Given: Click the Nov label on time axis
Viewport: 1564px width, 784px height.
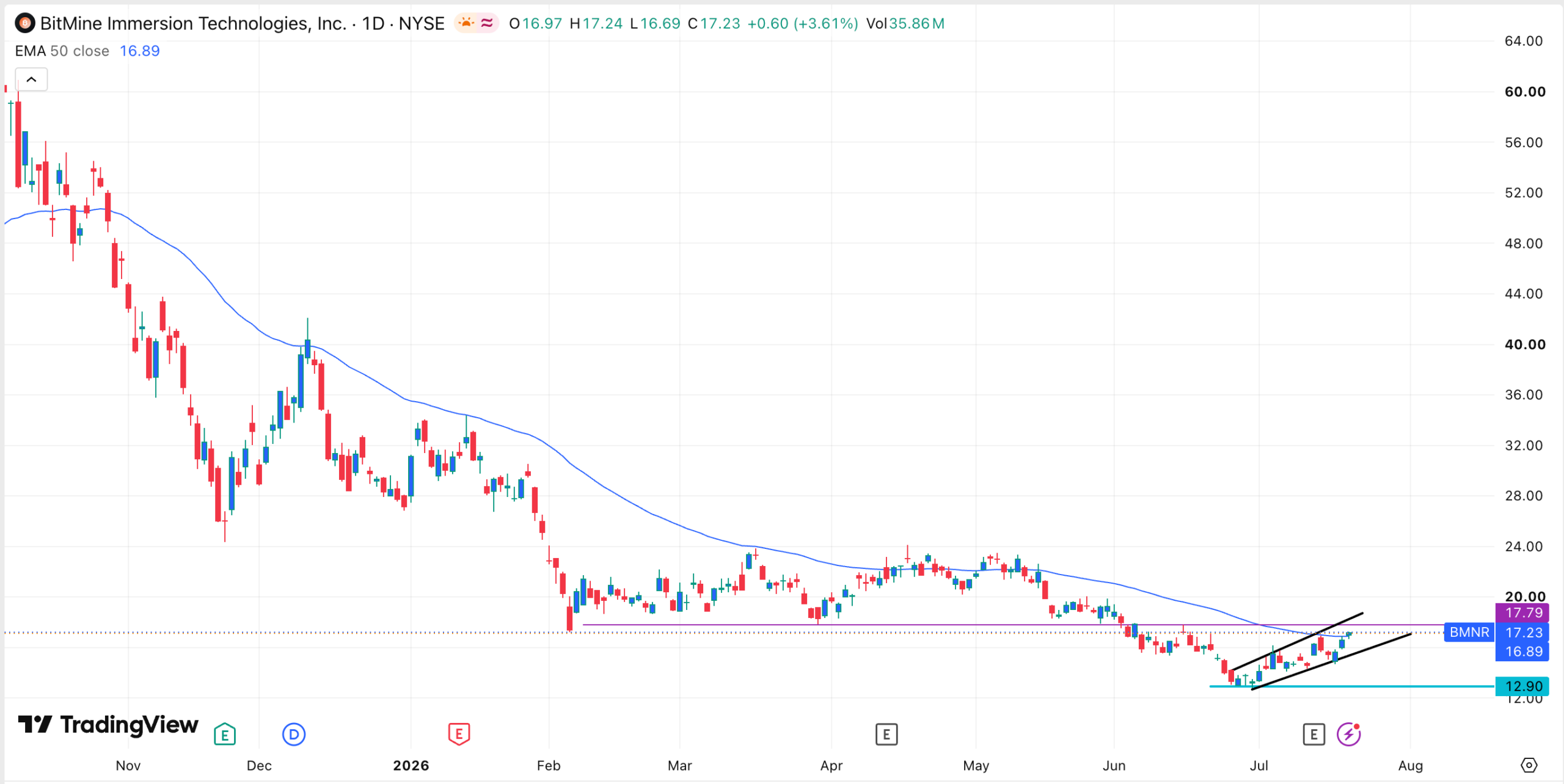Looking at the screenshot, I should pyautogui.click(x=128, y=765).
